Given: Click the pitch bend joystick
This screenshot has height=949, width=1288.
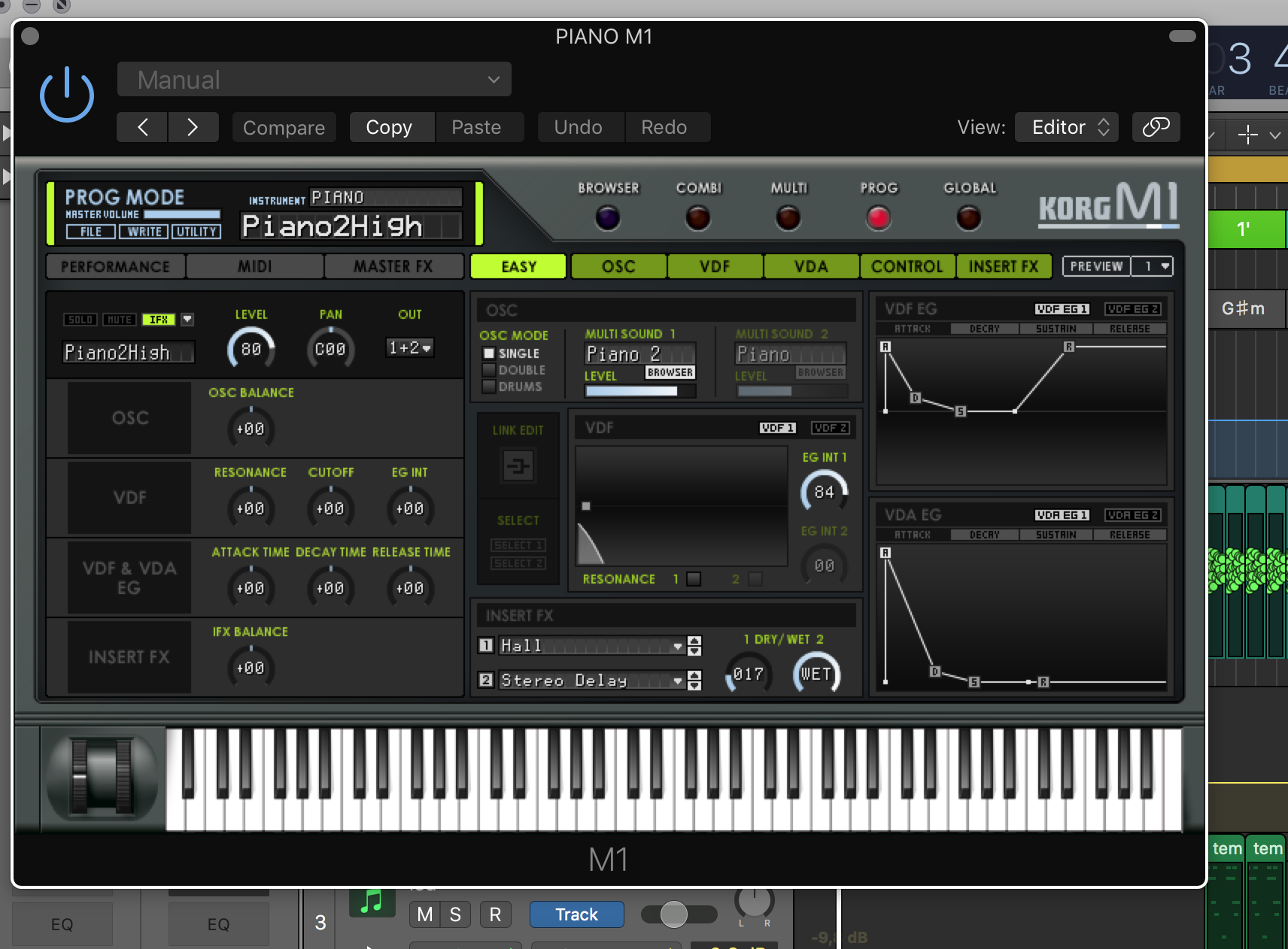Looking at the screenshot, I should pyautogui.click(x=102, y=777).
